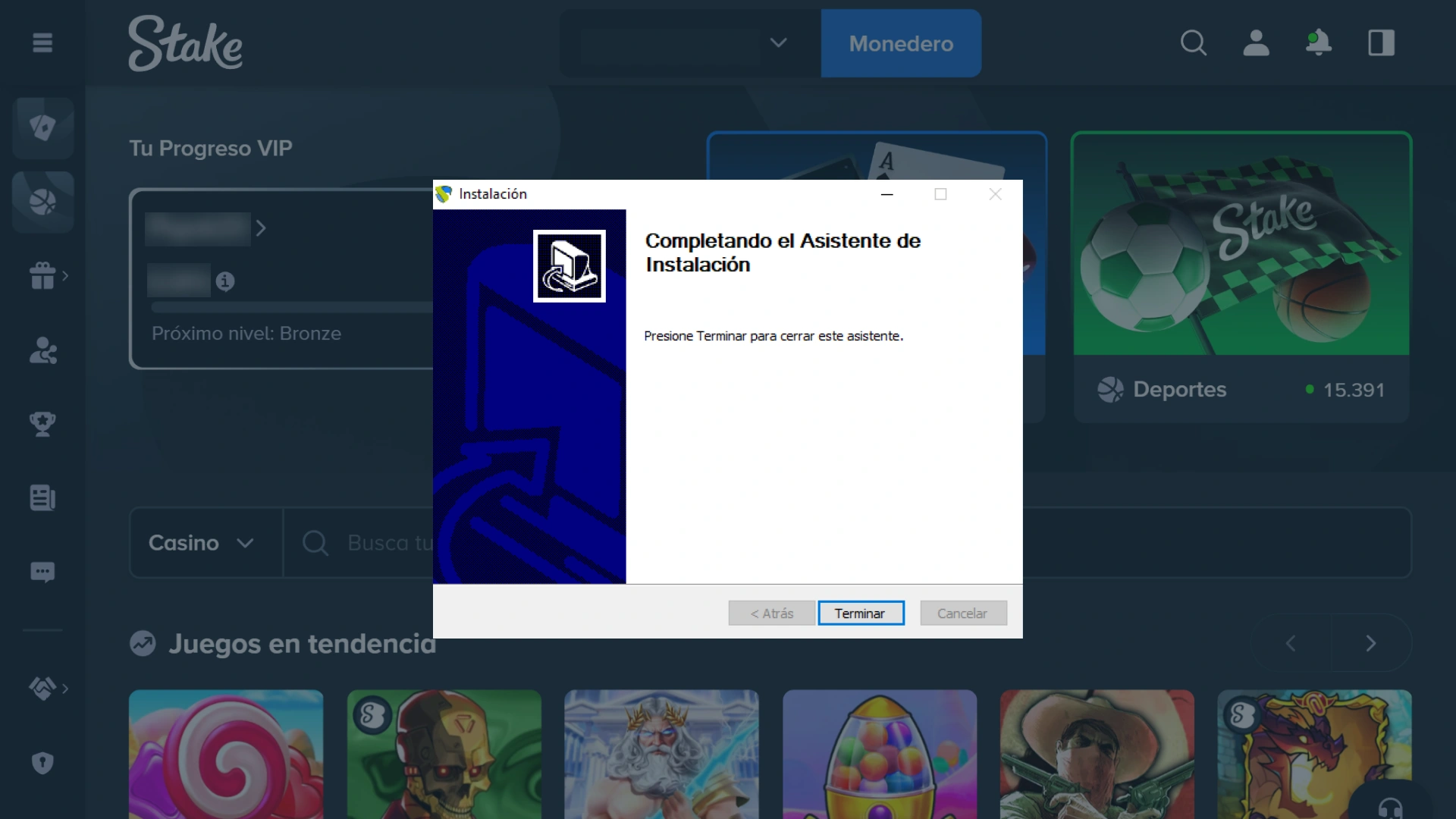1456x819 pixels.
Task: Open notifications via the bell icon
Action: (1319, 43)
